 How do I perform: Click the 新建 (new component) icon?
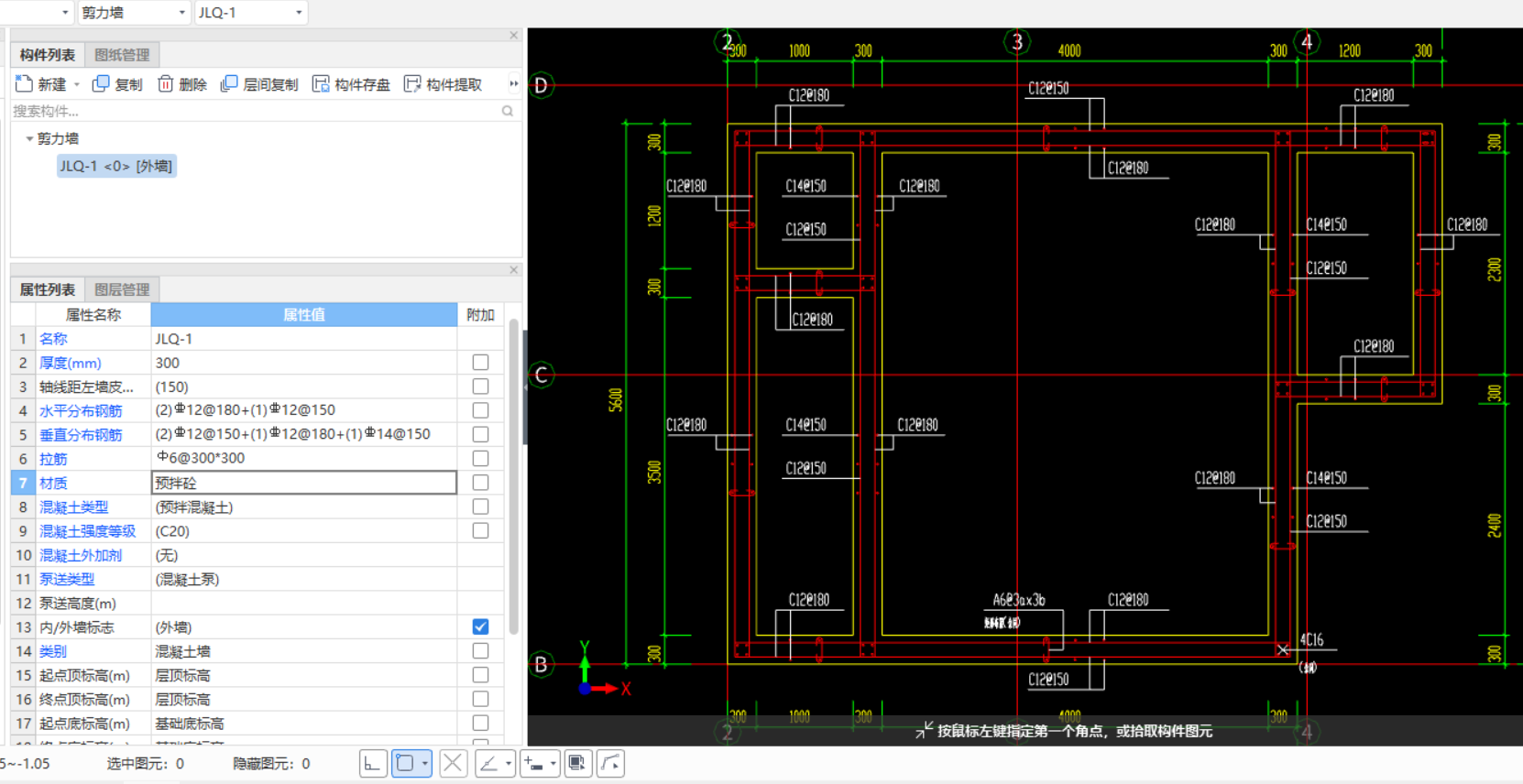click(25, 84)
